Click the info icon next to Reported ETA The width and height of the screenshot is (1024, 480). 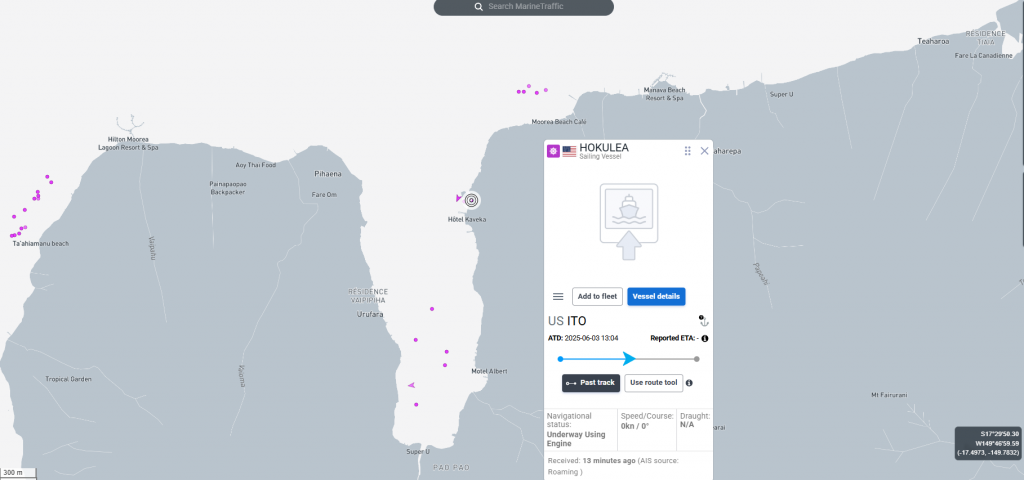point(705,338)
